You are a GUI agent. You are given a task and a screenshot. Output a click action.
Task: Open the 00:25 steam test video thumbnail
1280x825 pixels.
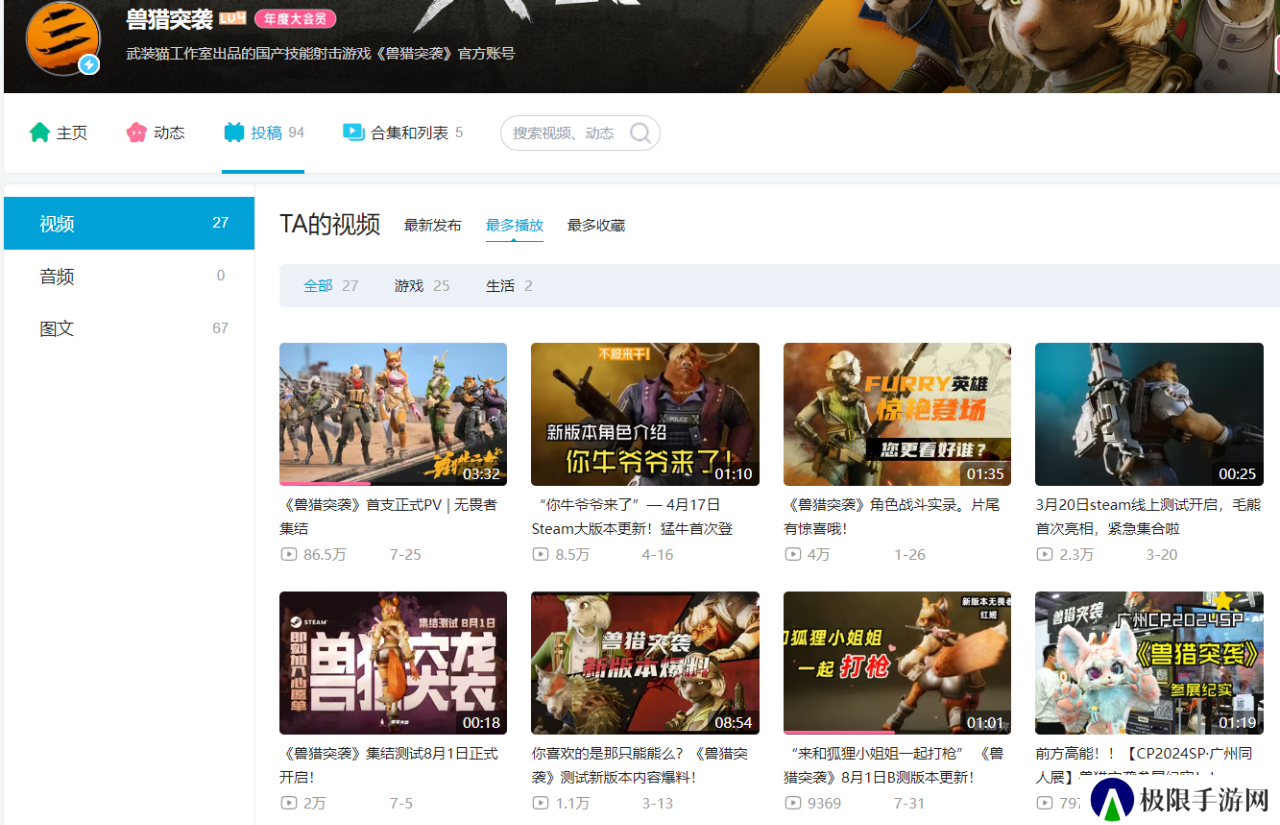coord(1149,414)
